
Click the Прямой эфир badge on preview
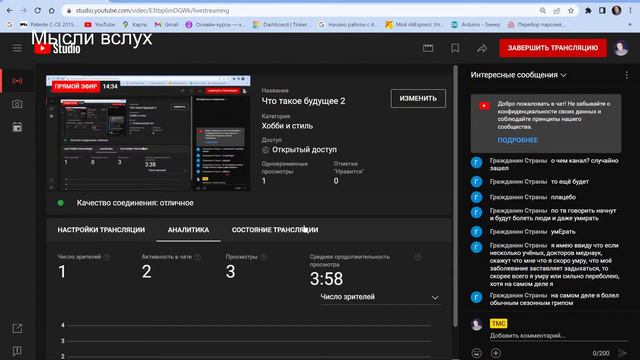click(x=76, y=87)
